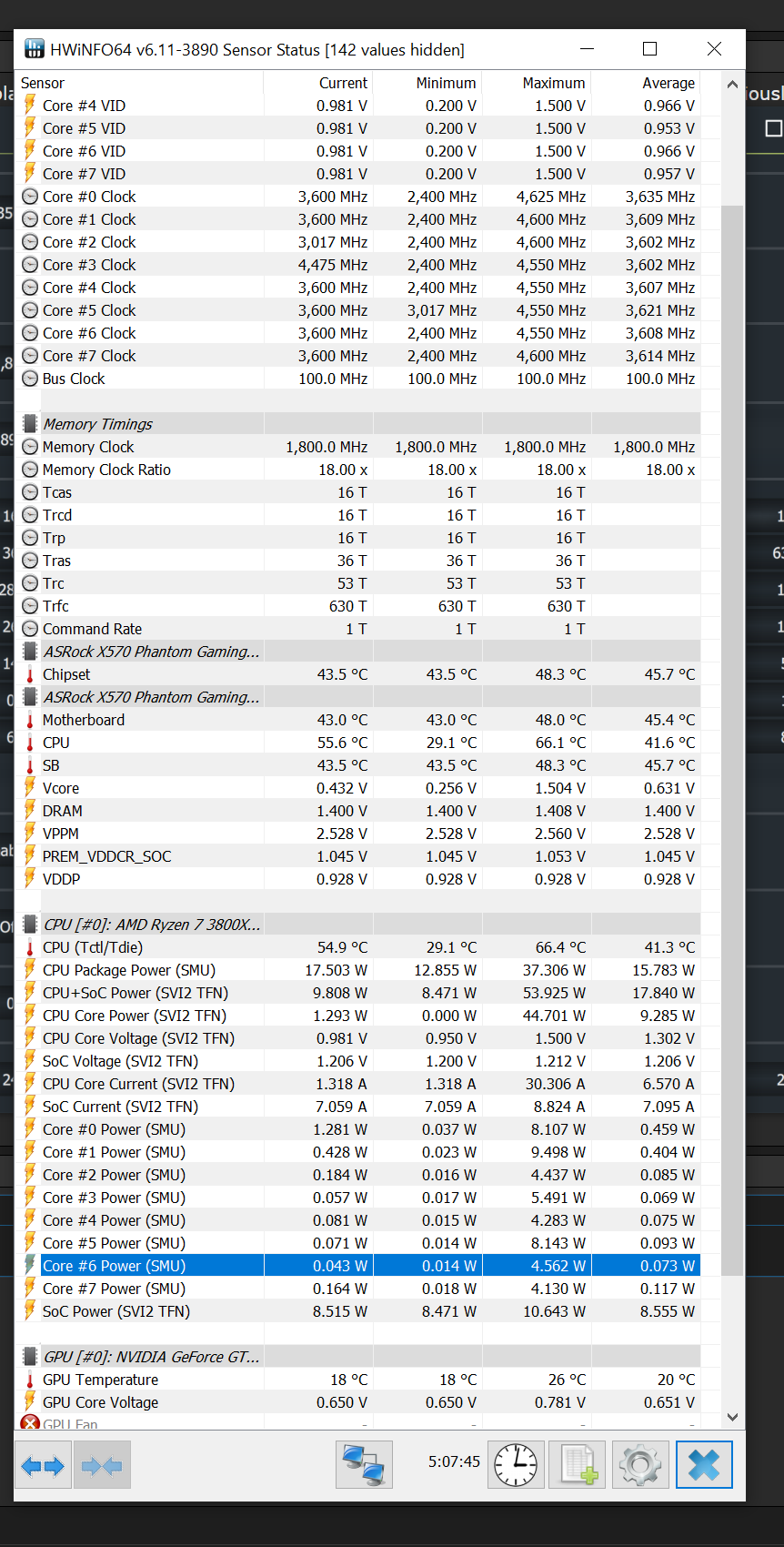Screen dimensions: 784x1547
Task: Click the scrollbar down arrow
Action: pos(732,1418)
